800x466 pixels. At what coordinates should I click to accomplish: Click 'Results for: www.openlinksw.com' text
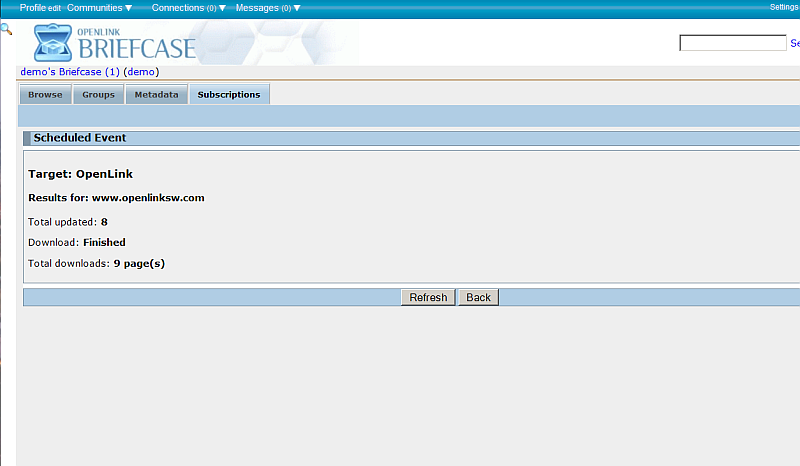pyautogui.click(x=116, y=198)
